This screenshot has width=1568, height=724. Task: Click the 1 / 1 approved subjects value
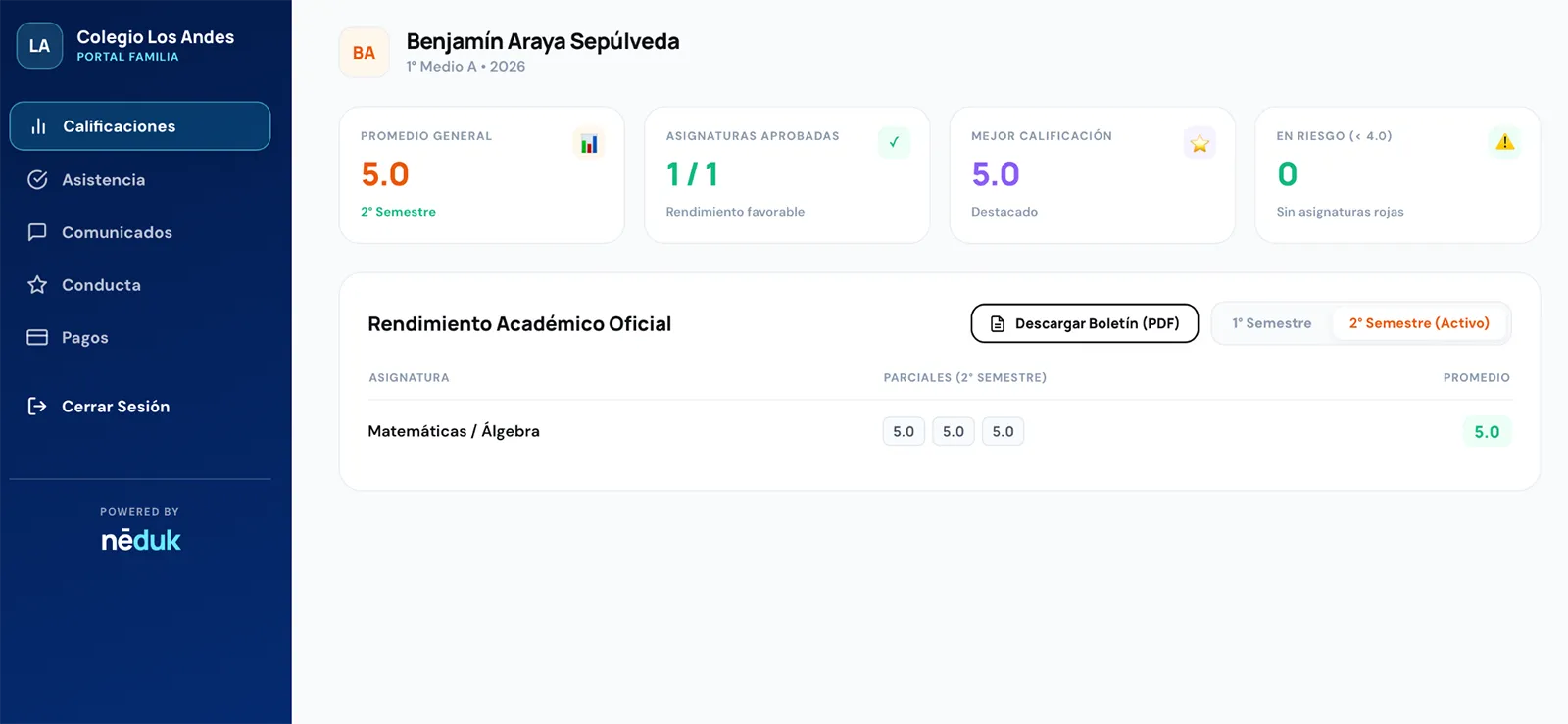point(693,174)
